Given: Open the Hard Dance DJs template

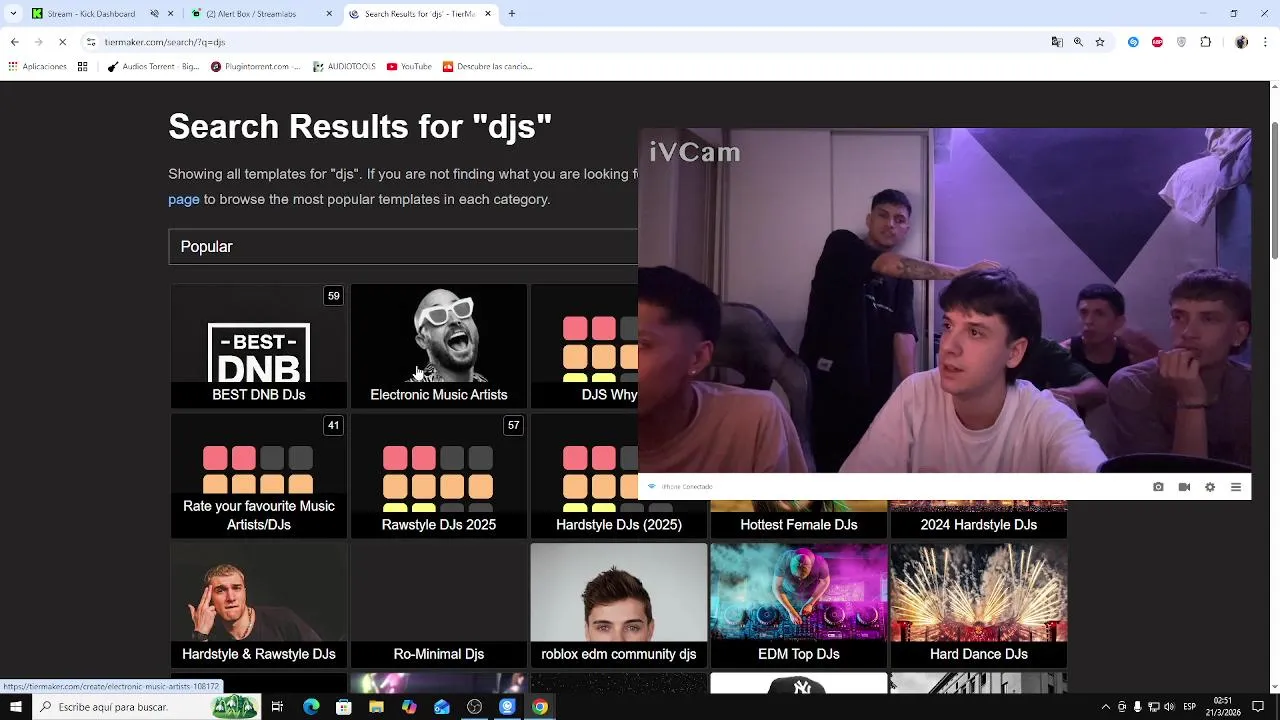Looking at the screenshot, I should coord(979,605).
